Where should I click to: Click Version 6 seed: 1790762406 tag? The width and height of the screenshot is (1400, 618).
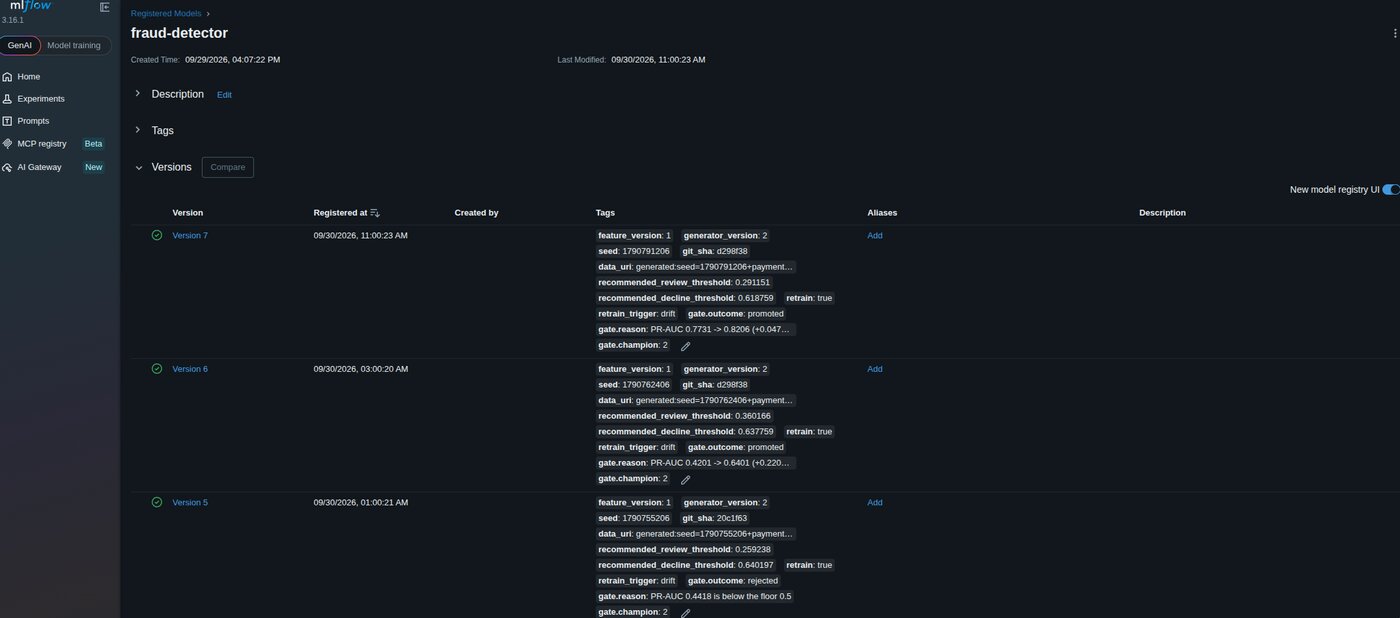pos(634,385)
